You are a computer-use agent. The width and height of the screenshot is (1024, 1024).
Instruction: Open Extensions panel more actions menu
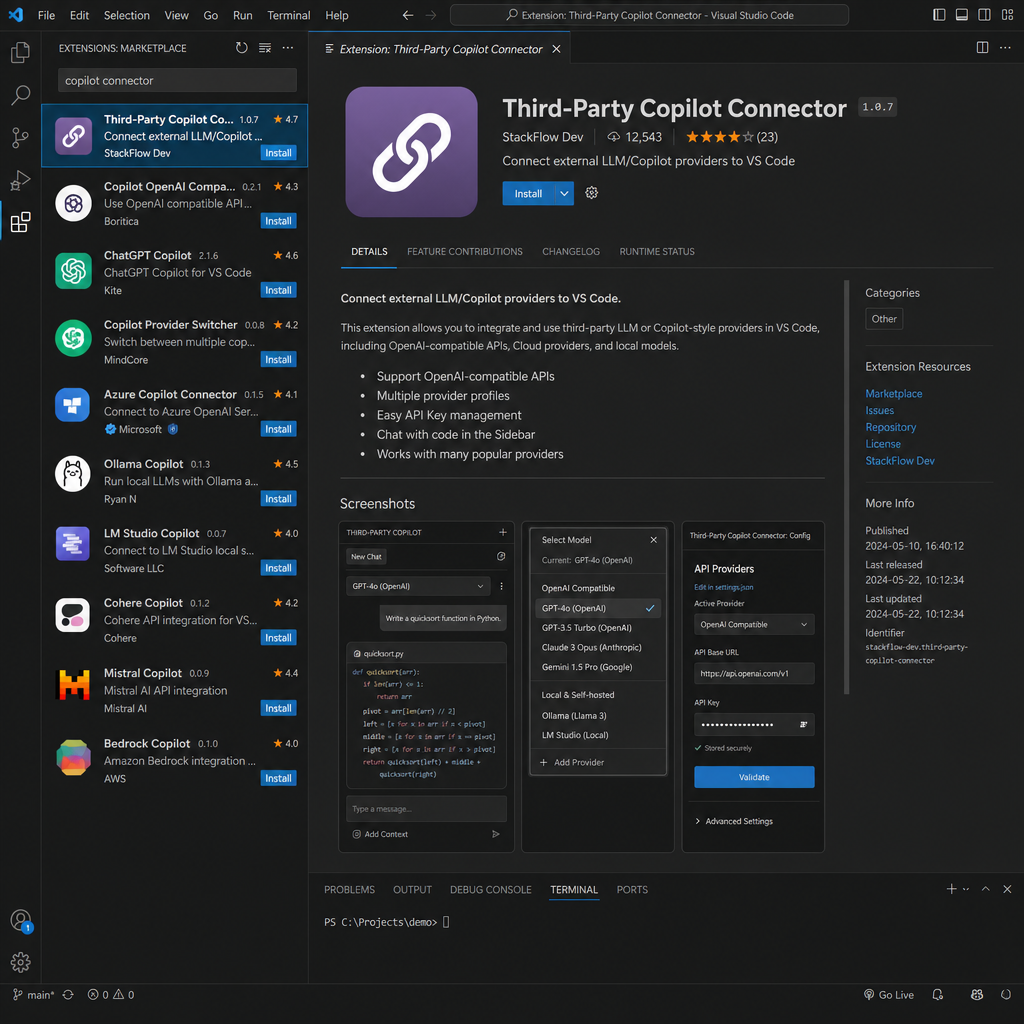pos(287,48)
